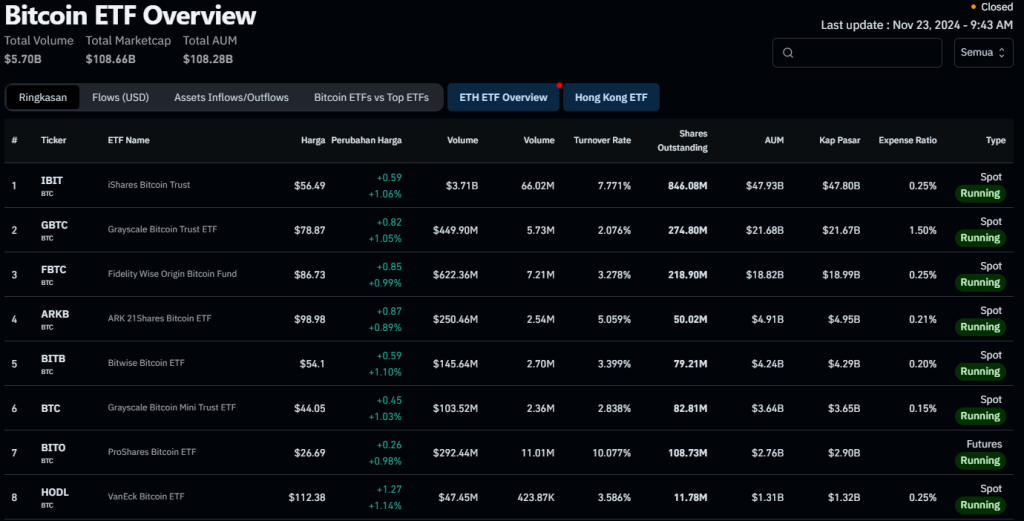Viewport: 1024px width, 521px height.
Task: Sort by the AUM column header
Action: [x=774, y=140]
